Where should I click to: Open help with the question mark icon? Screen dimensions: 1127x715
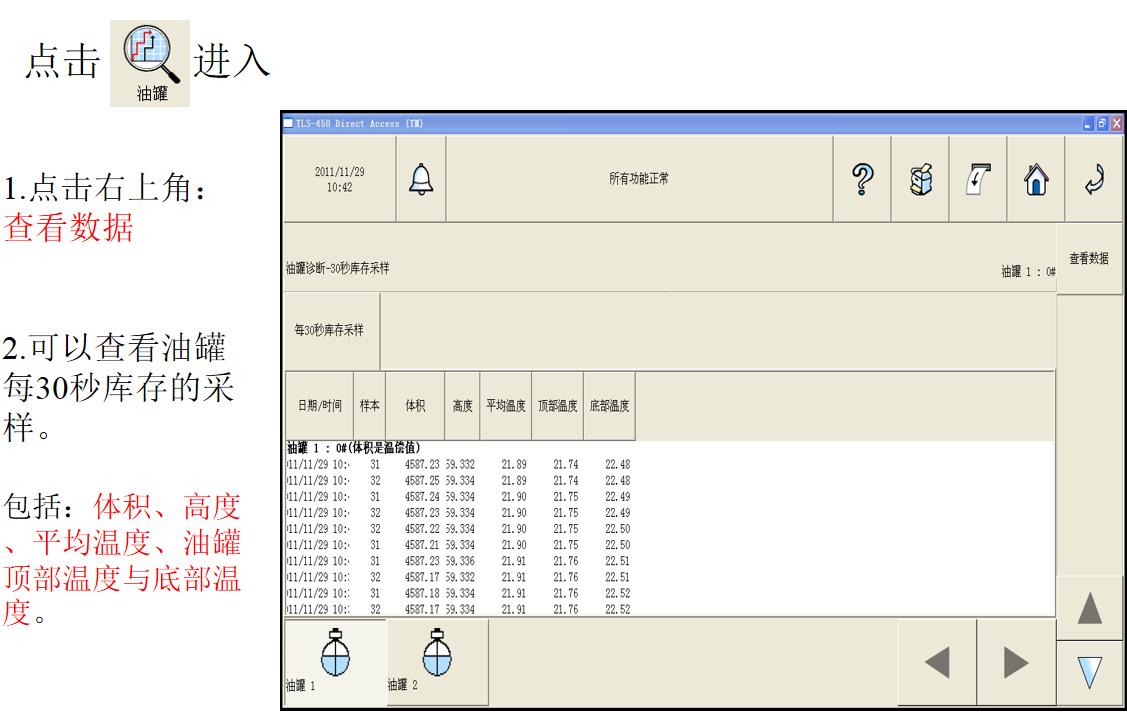click(x=862, y=178)
